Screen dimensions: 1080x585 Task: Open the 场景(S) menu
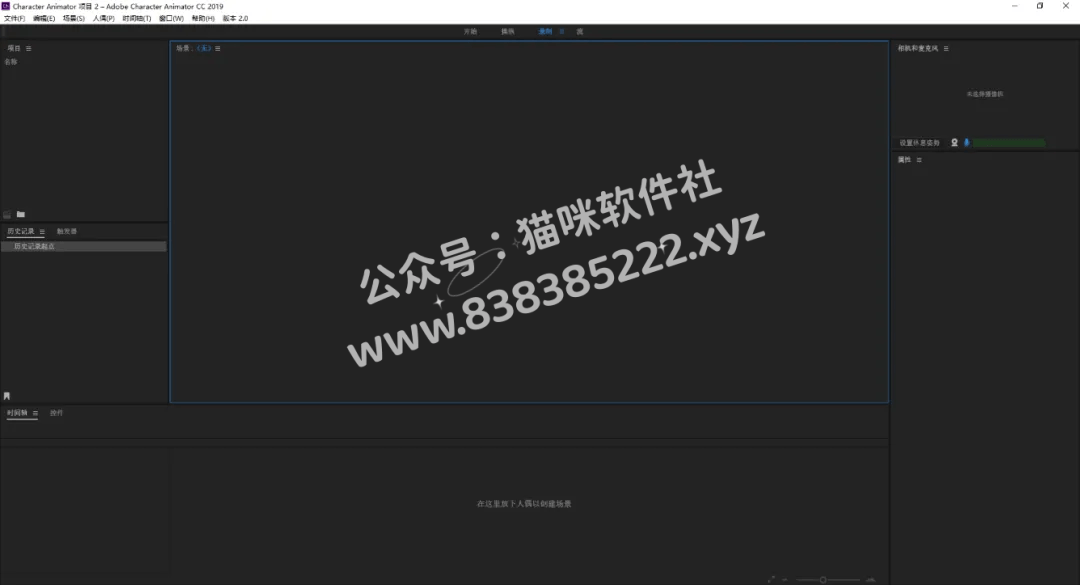click(74, 19)
